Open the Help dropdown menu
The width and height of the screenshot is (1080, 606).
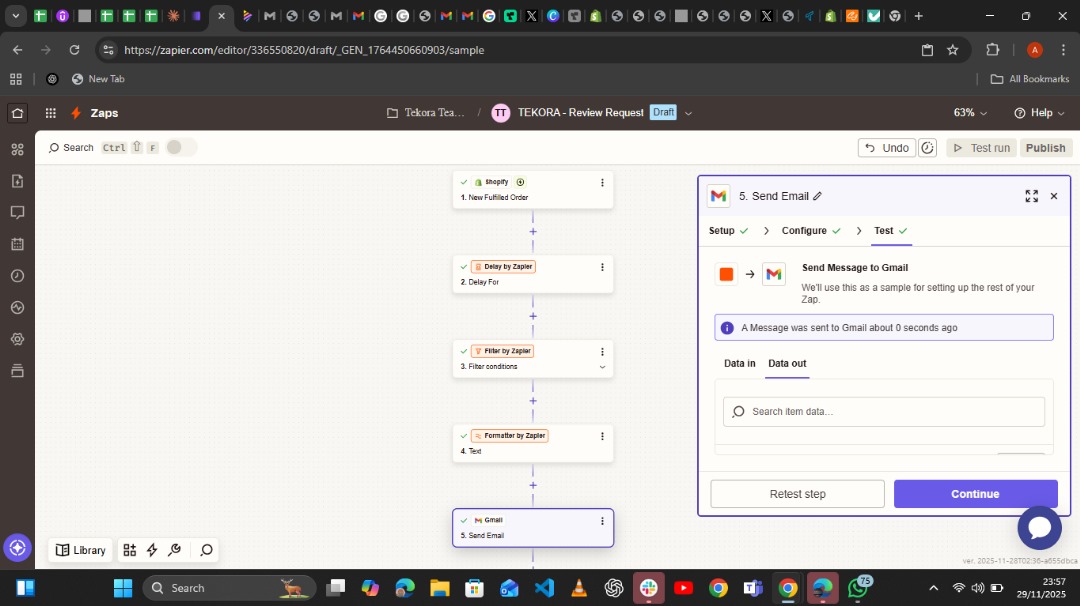pyautogui.click(x=1039, y=113)
